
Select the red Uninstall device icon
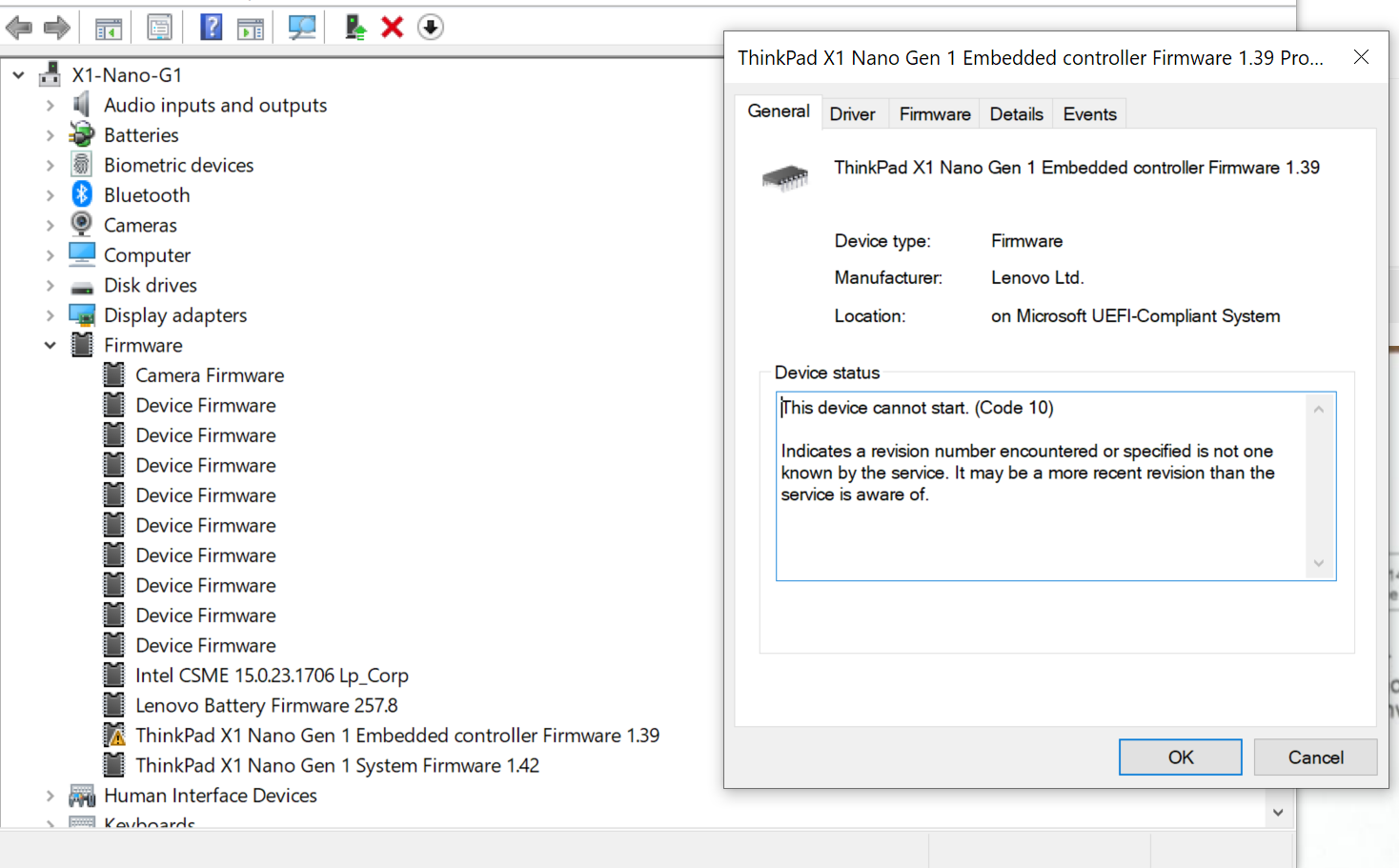coord(391,27)
